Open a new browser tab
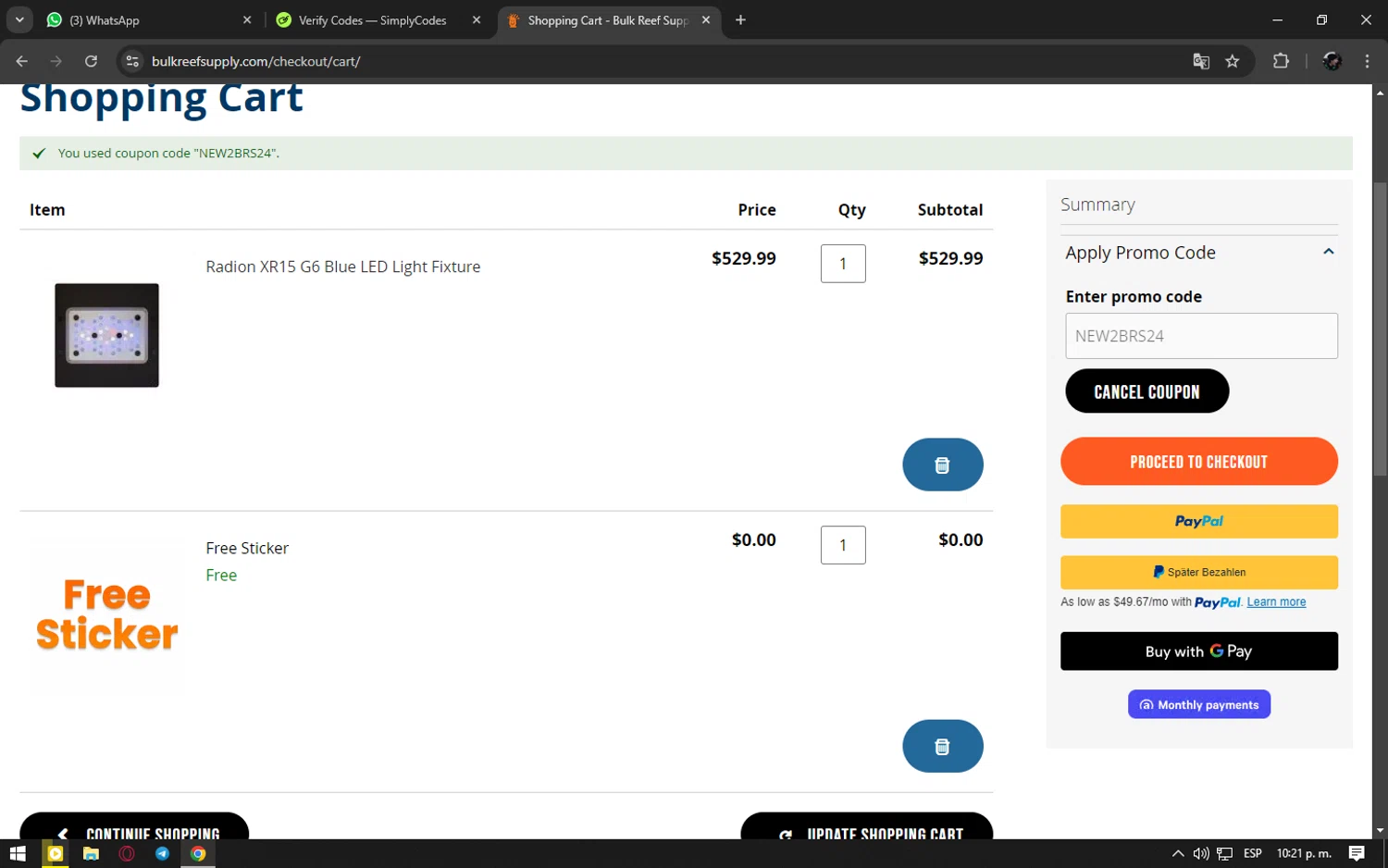Image resolution: width=1388 pixels, height=868 pixels. [x=740, y=20]
